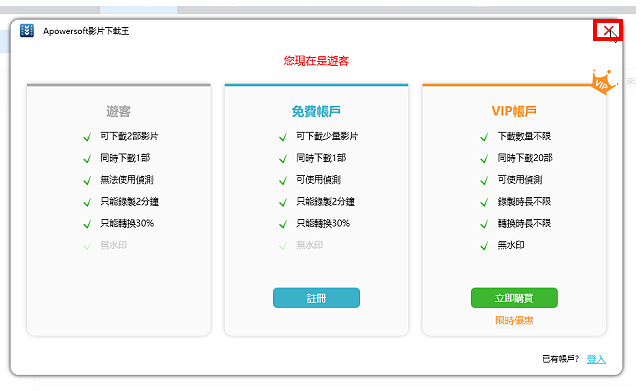
Task: Click the 遊客 card heading
Action: pyautogui.click(x=119, y=111)
